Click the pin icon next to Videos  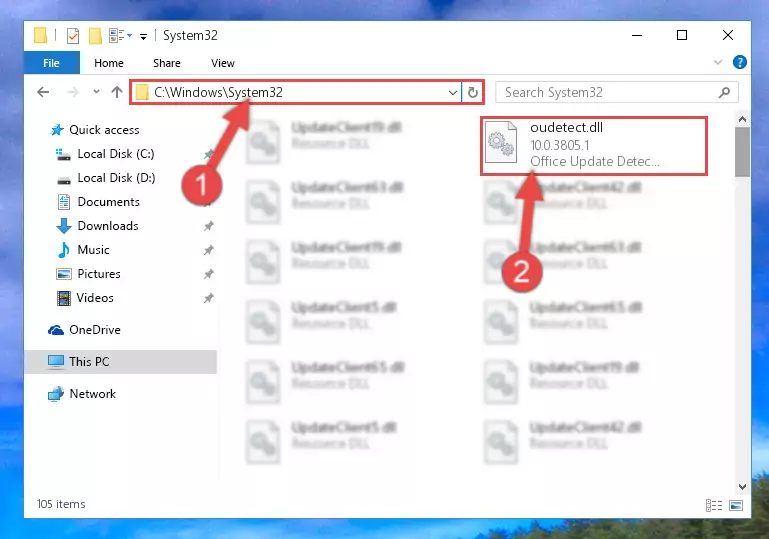click(x=208, y=298)
